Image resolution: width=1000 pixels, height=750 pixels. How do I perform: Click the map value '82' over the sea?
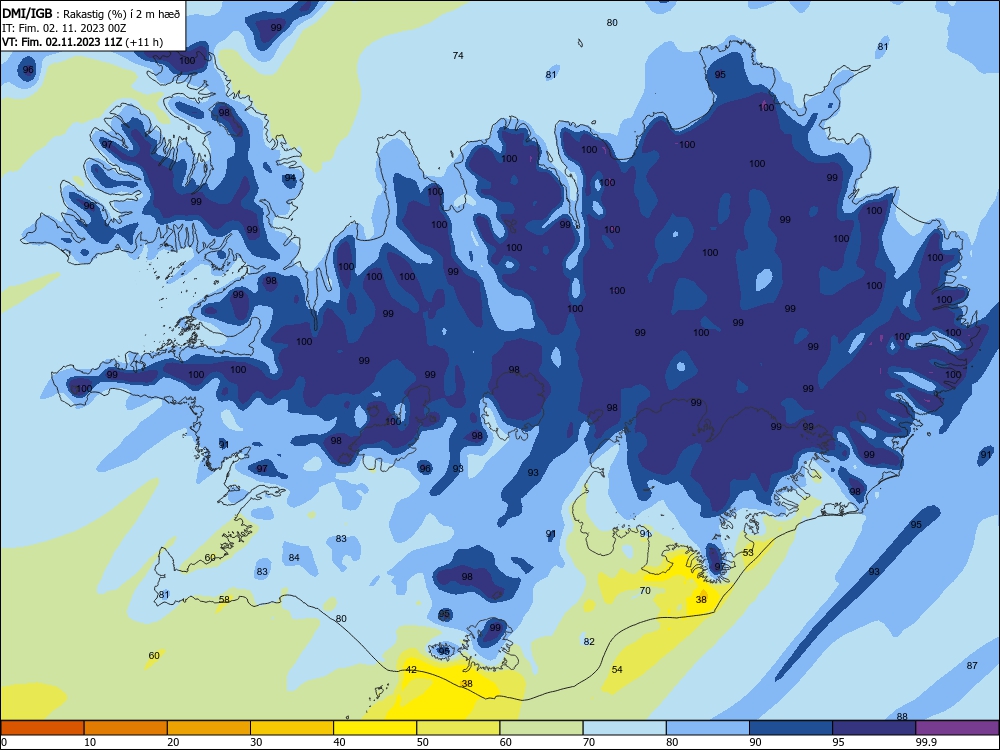[x=589, y=642]
